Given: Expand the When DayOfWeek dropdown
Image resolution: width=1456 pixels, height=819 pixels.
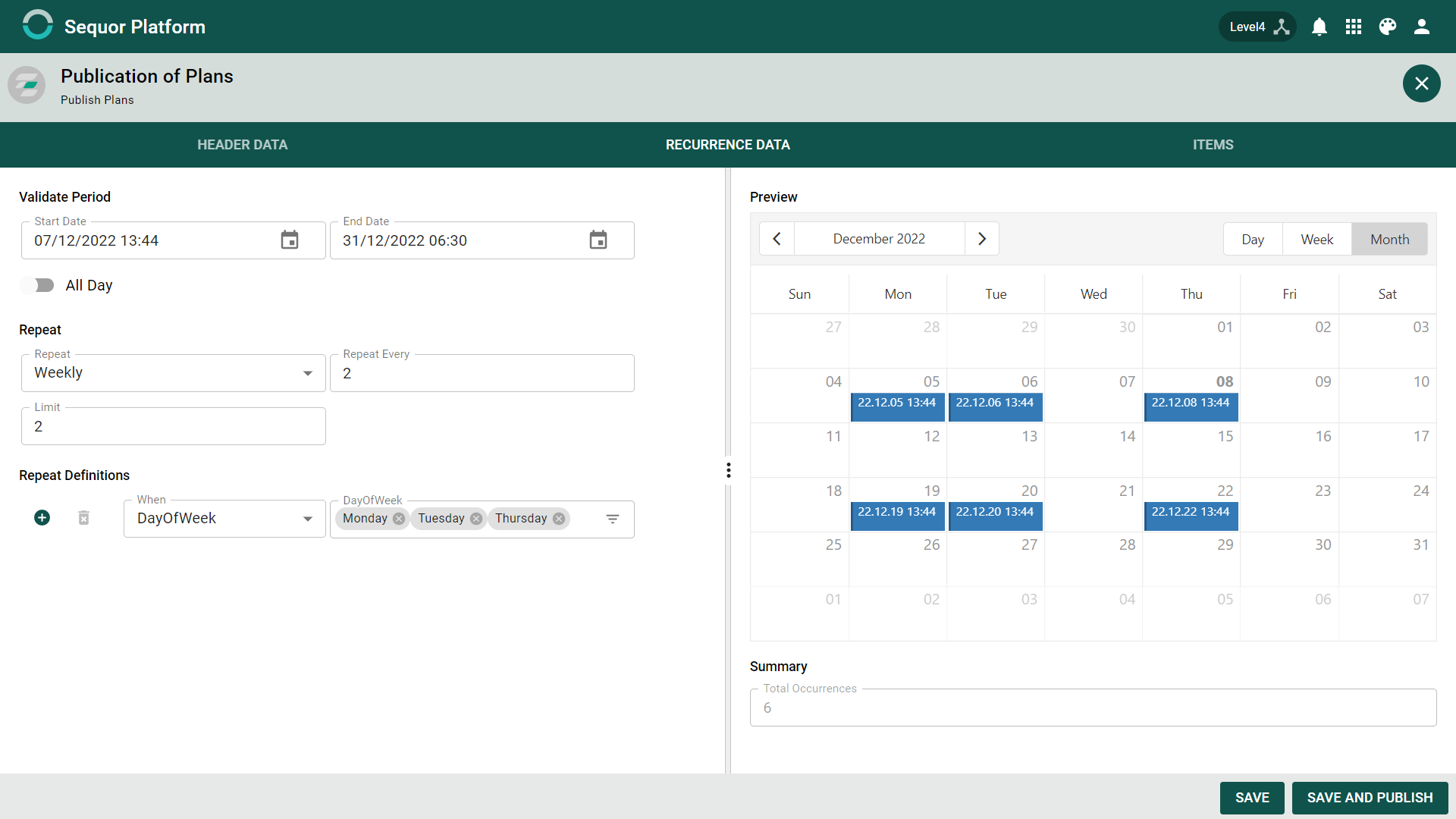Looking at the screenshot, I should [224, 519].
